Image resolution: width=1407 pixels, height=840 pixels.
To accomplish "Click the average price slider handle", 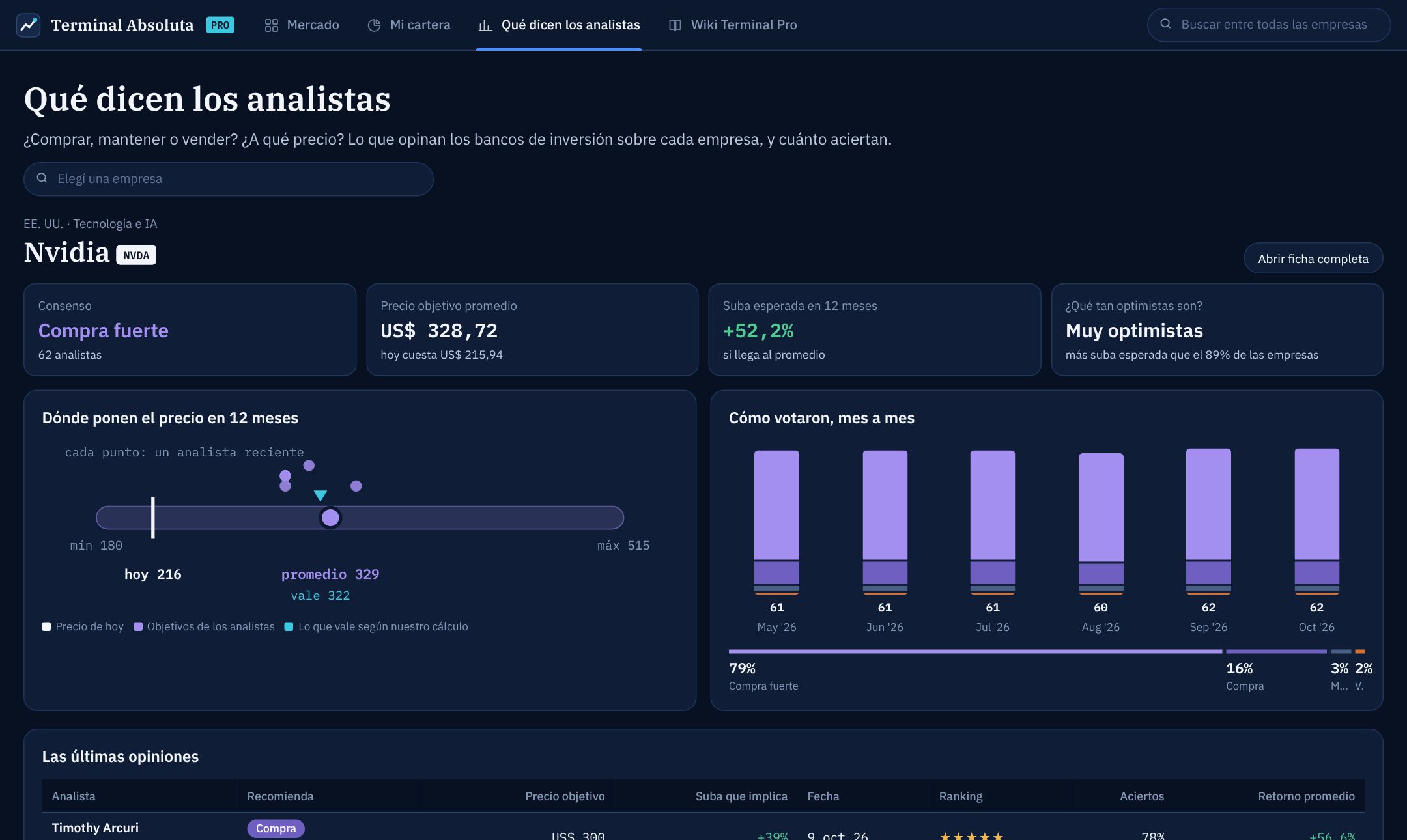I will pyautogui.click(x=330, y=518).
